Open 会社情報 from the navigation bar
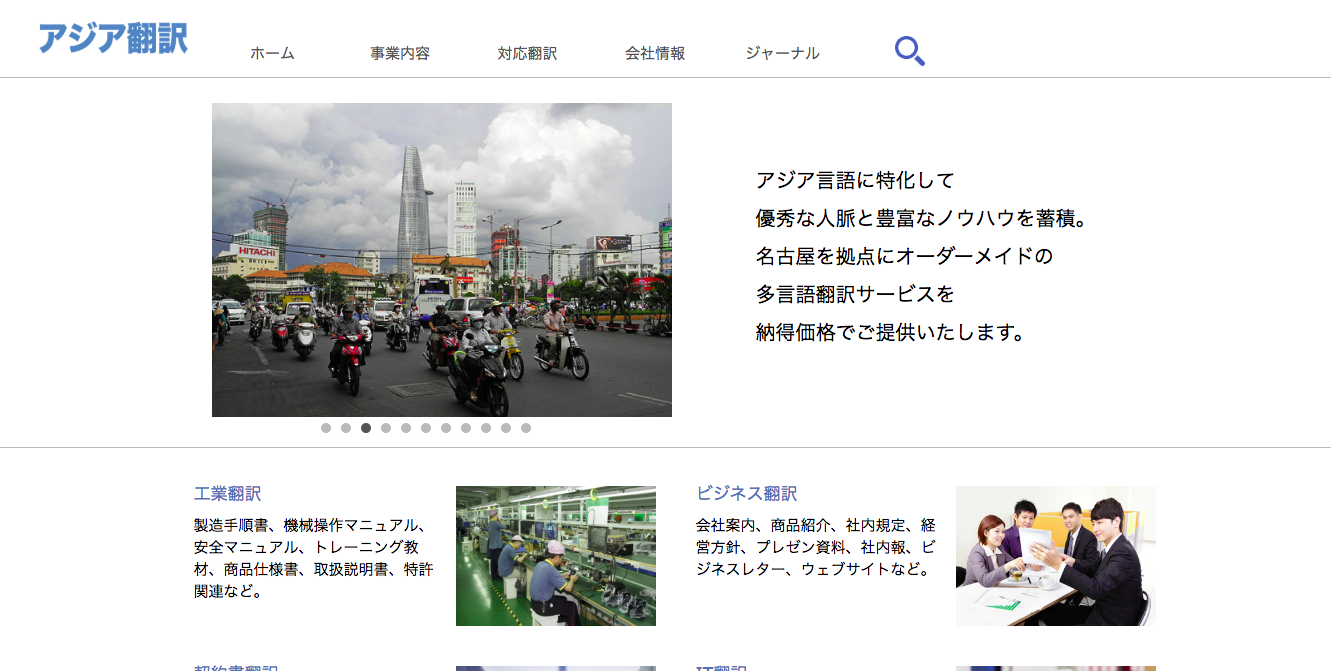Viewport: 1331px width, 671px height. (x=655, y=53)
